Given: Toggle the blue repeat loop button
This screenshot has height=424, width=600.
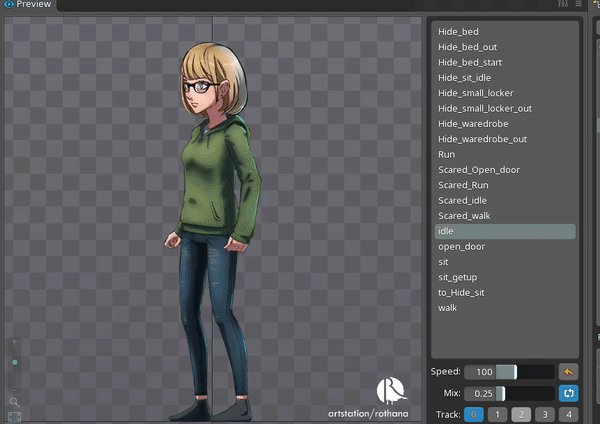Looking at the screenshot, I should pos(568,393).
